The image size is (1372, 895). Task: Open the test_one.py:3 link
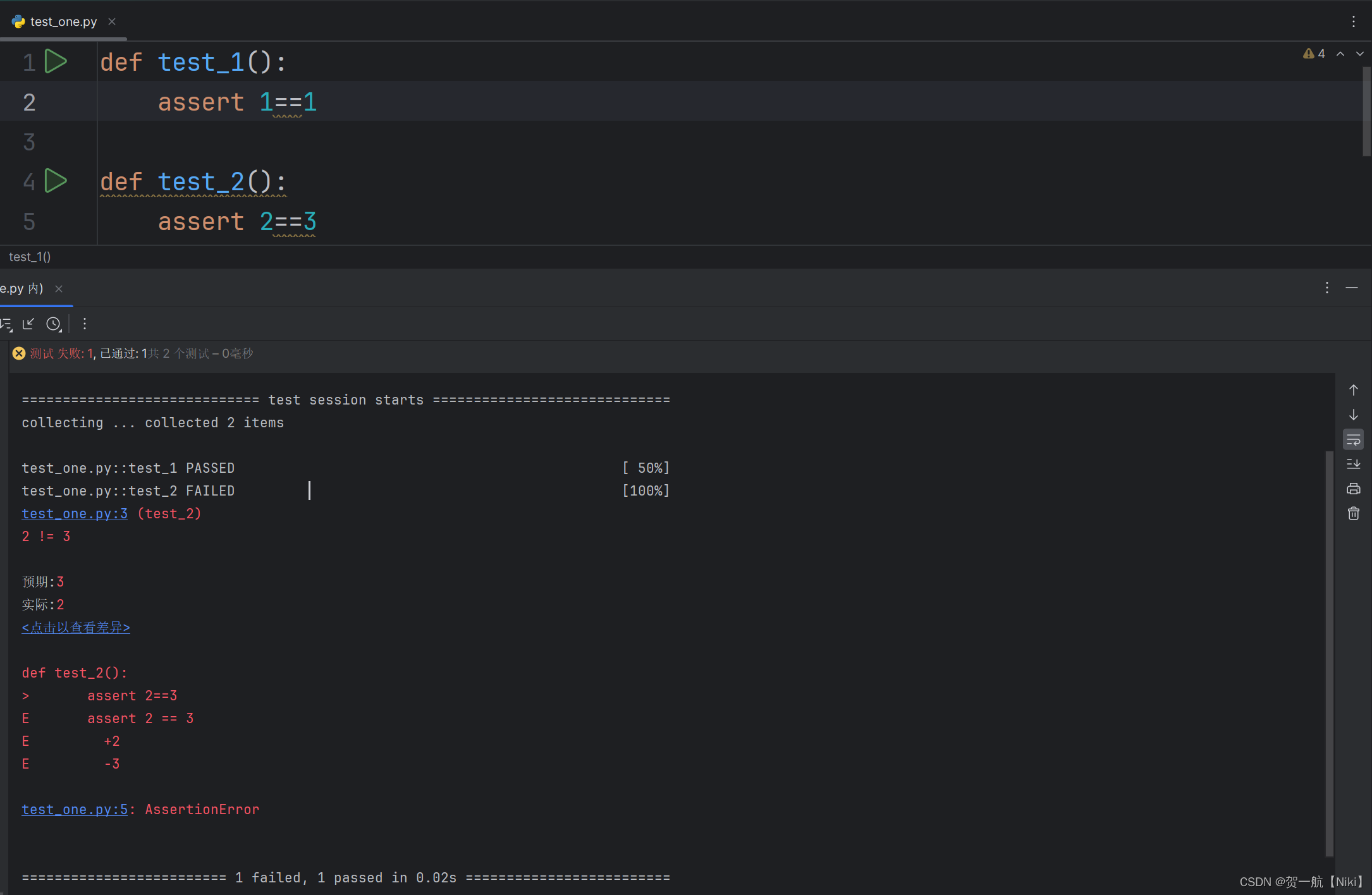[75, 514]
